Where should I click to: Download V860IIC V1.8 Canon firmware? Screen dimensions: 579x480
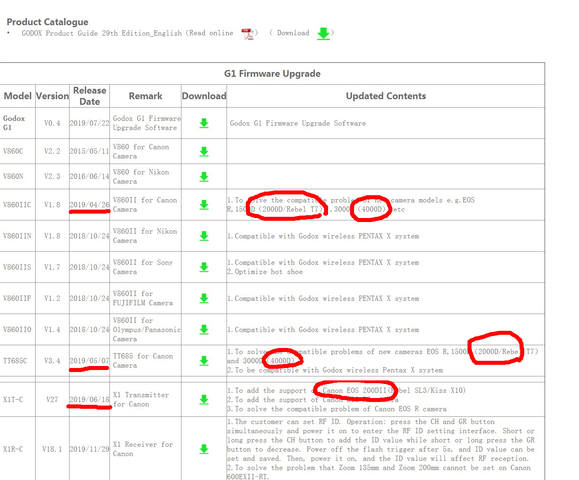point(204,205)
